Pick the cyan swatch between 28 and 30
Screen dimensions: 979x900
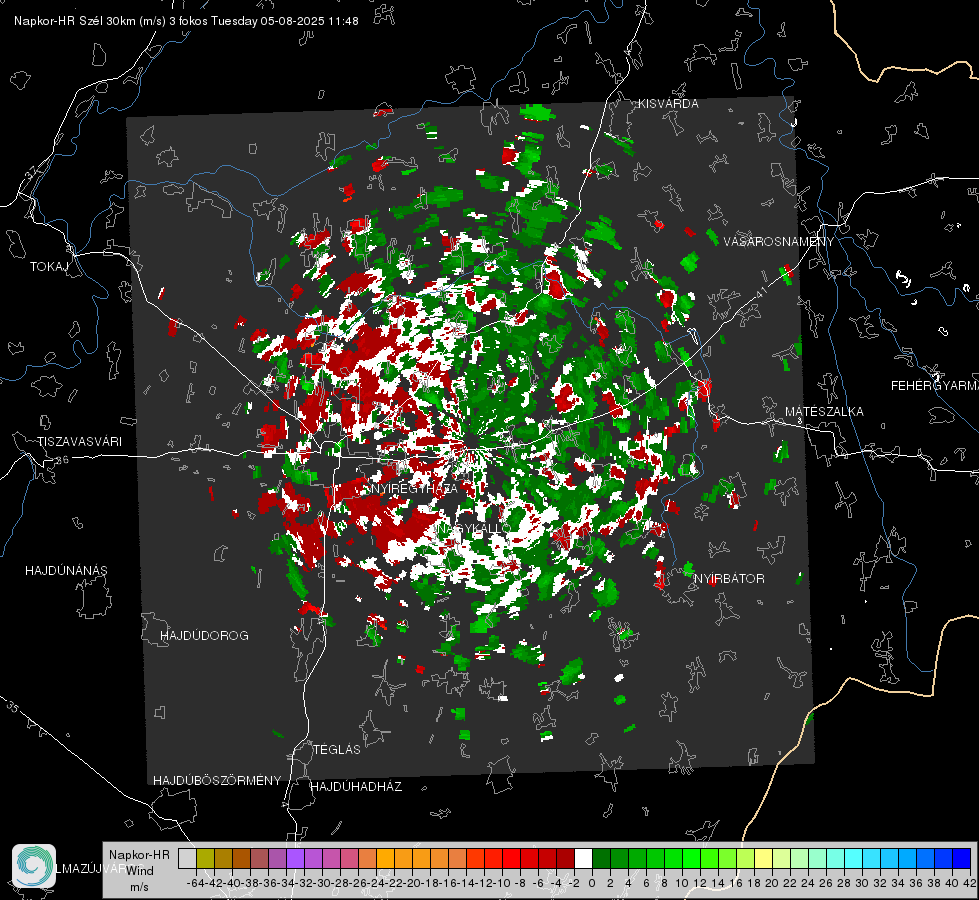(854, 858)
